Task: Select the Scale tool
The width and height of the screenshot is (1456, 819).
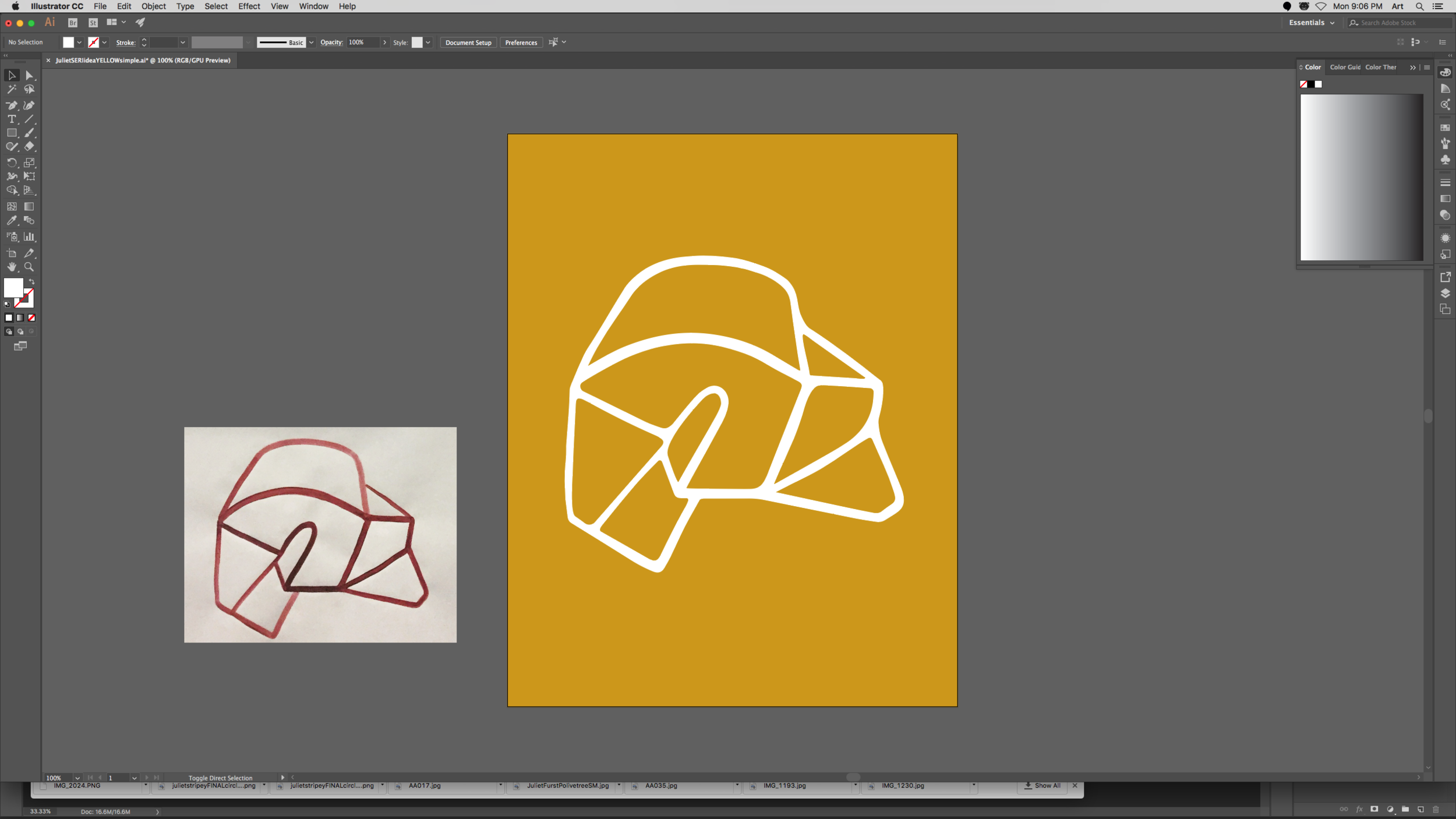Action: click(29, 163)
